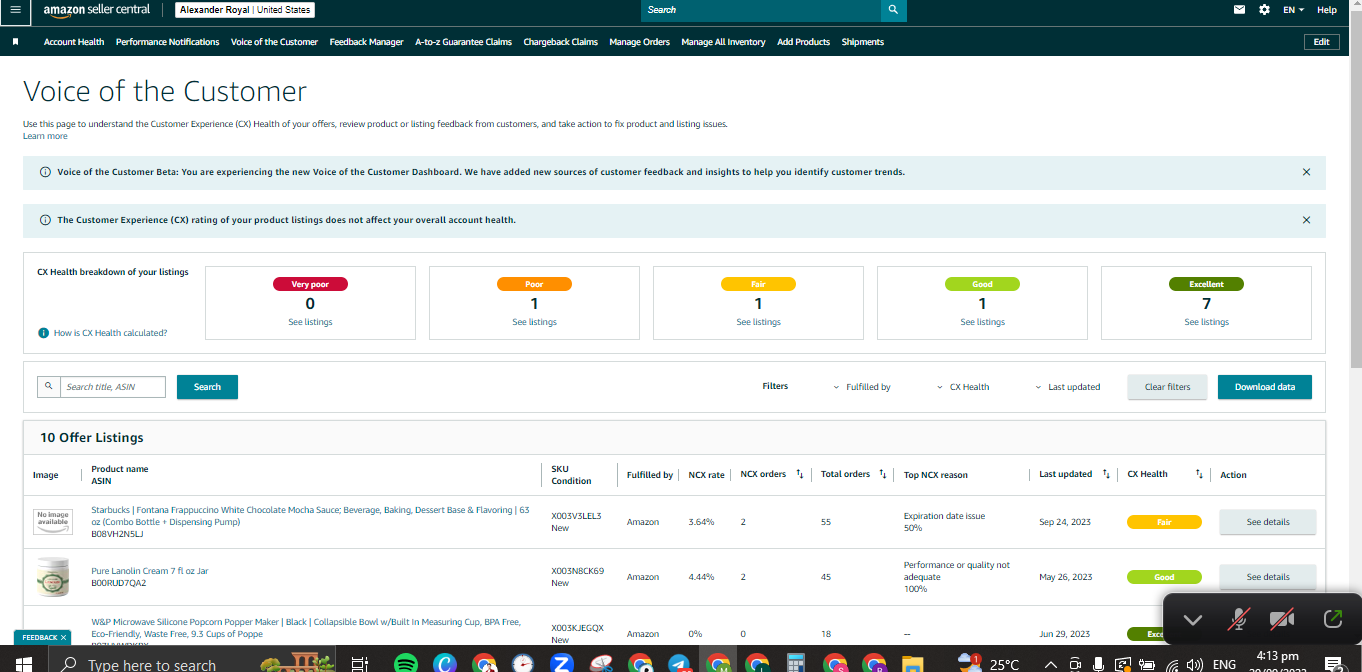Expand the Last updated filter dropdown
The image size is (1362, 672).
point(1067,387)
